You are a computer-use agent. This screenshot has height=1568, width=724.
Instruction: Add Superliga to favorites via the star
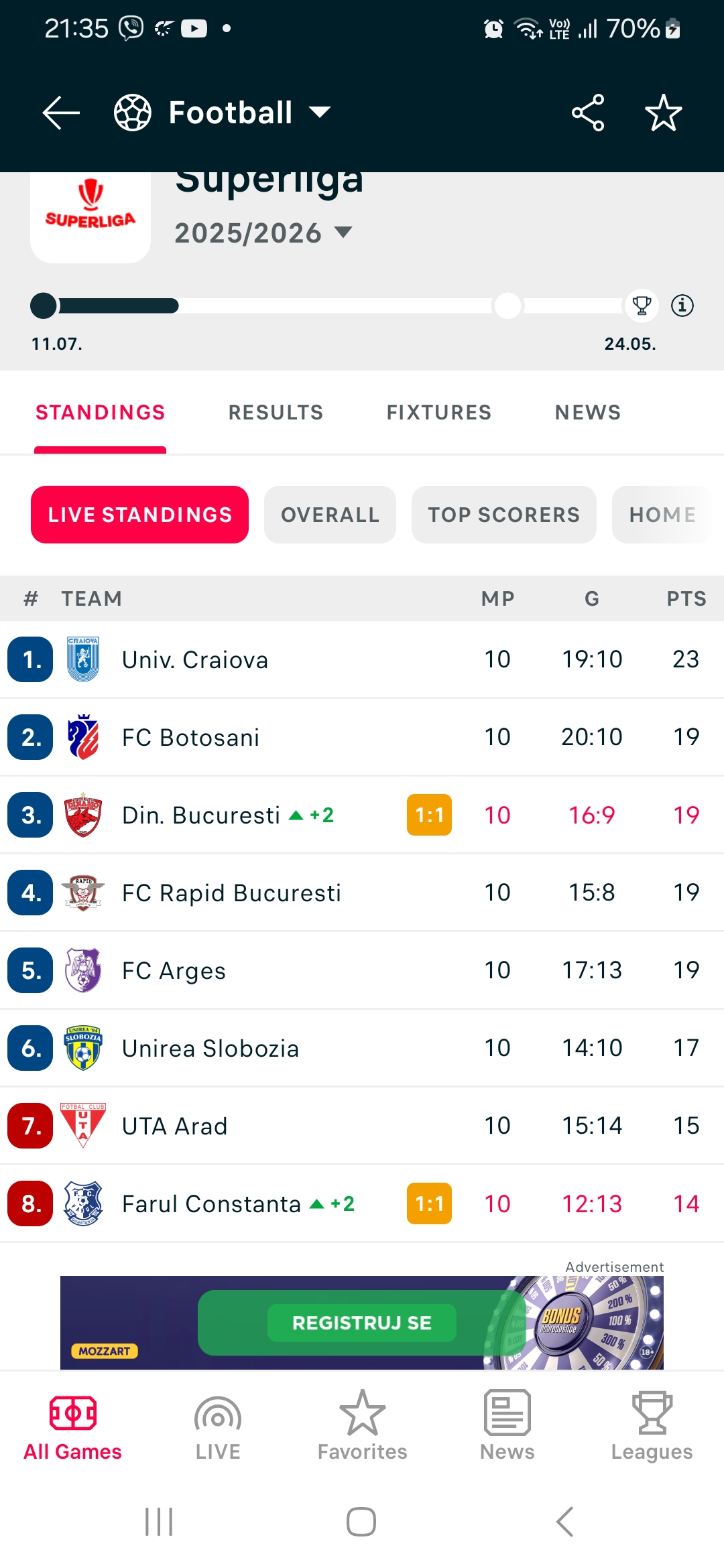pyautogui.click(x=663, y=112)
